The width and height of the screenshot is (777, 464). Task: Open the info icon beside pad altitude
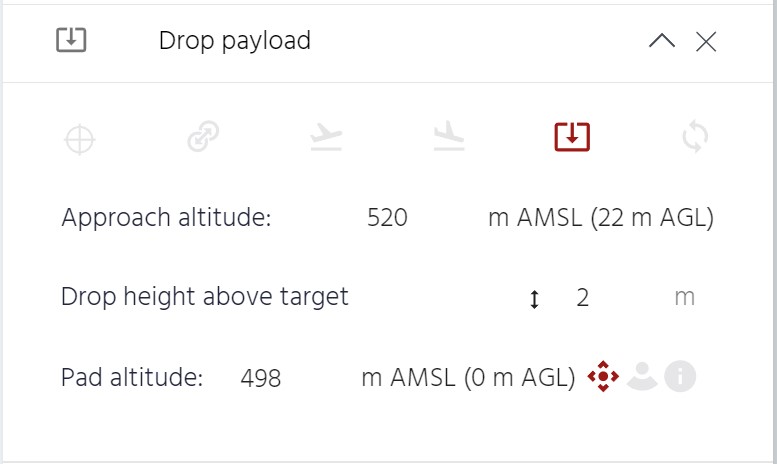coord(680,376)
